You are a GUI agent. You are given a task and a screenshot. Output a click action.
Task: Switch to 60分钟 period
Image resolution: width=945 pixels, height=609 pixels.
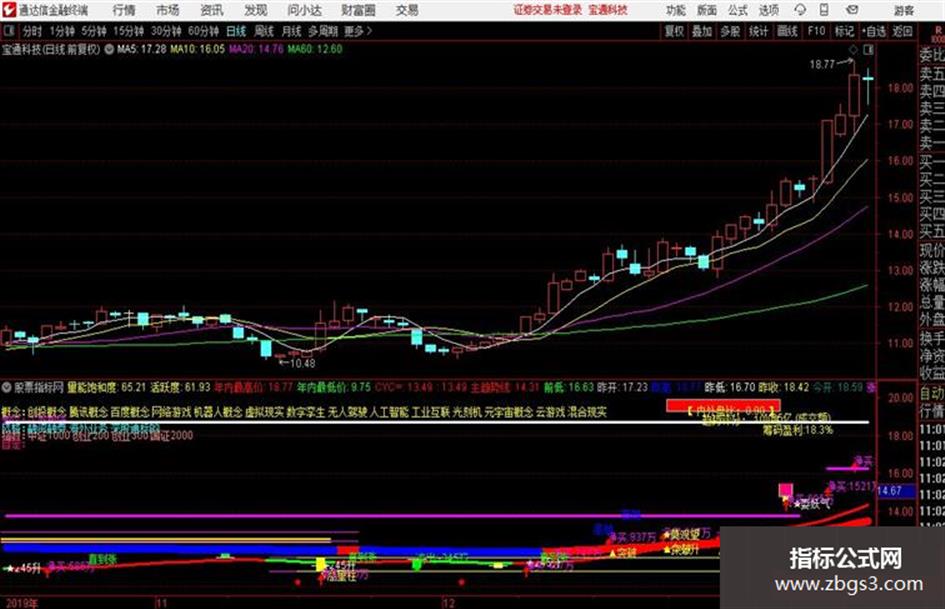coord(203,31)
